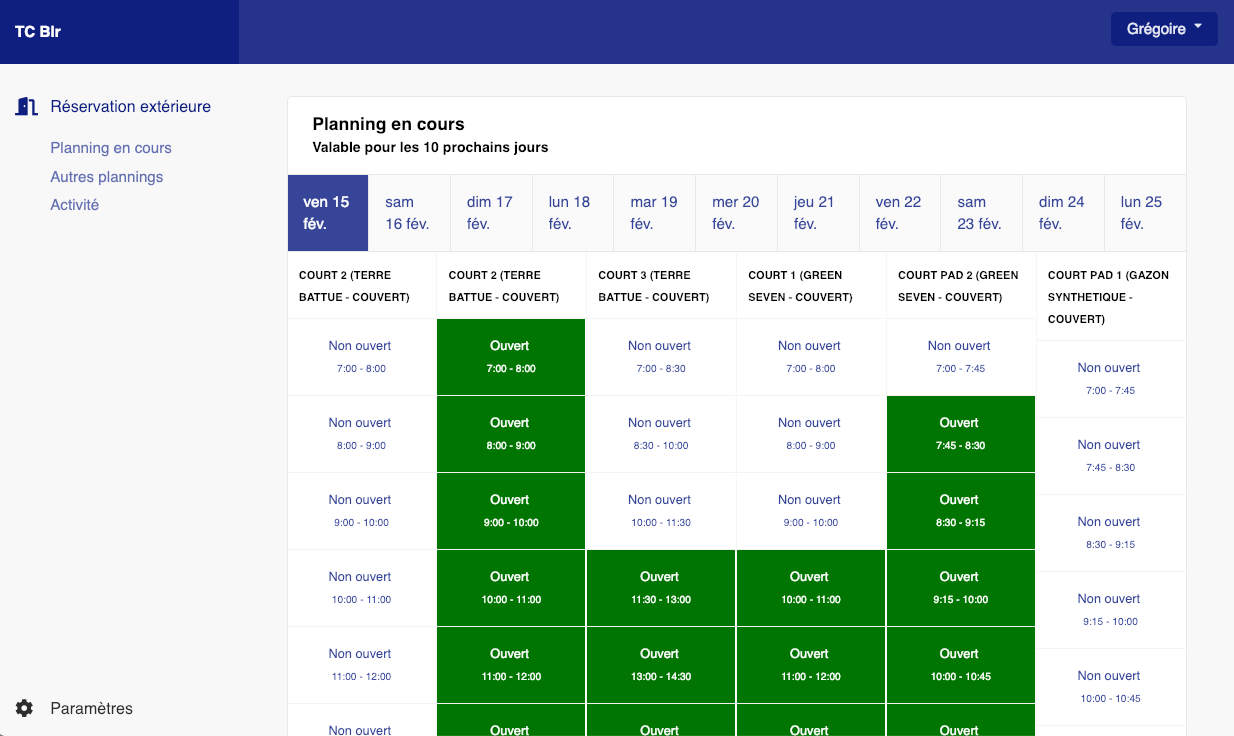1234x736 pixels.
Task: Open the mer 20 fév. planning
Action: pos(736,212)
